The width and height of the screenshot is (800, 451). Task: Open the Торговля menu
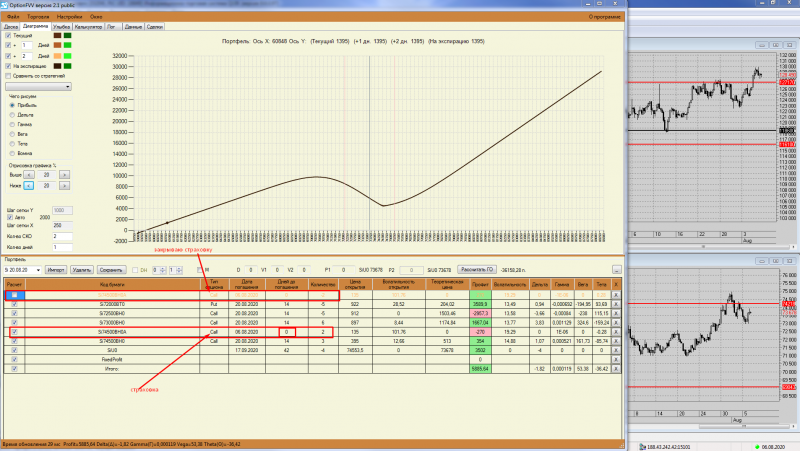[38, 17]
